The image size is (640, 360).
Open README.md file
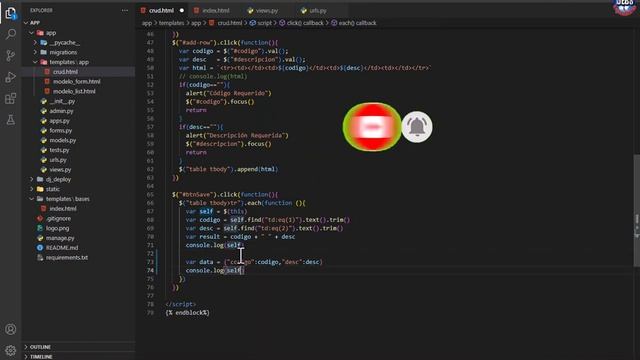click(x=62, y=248)
